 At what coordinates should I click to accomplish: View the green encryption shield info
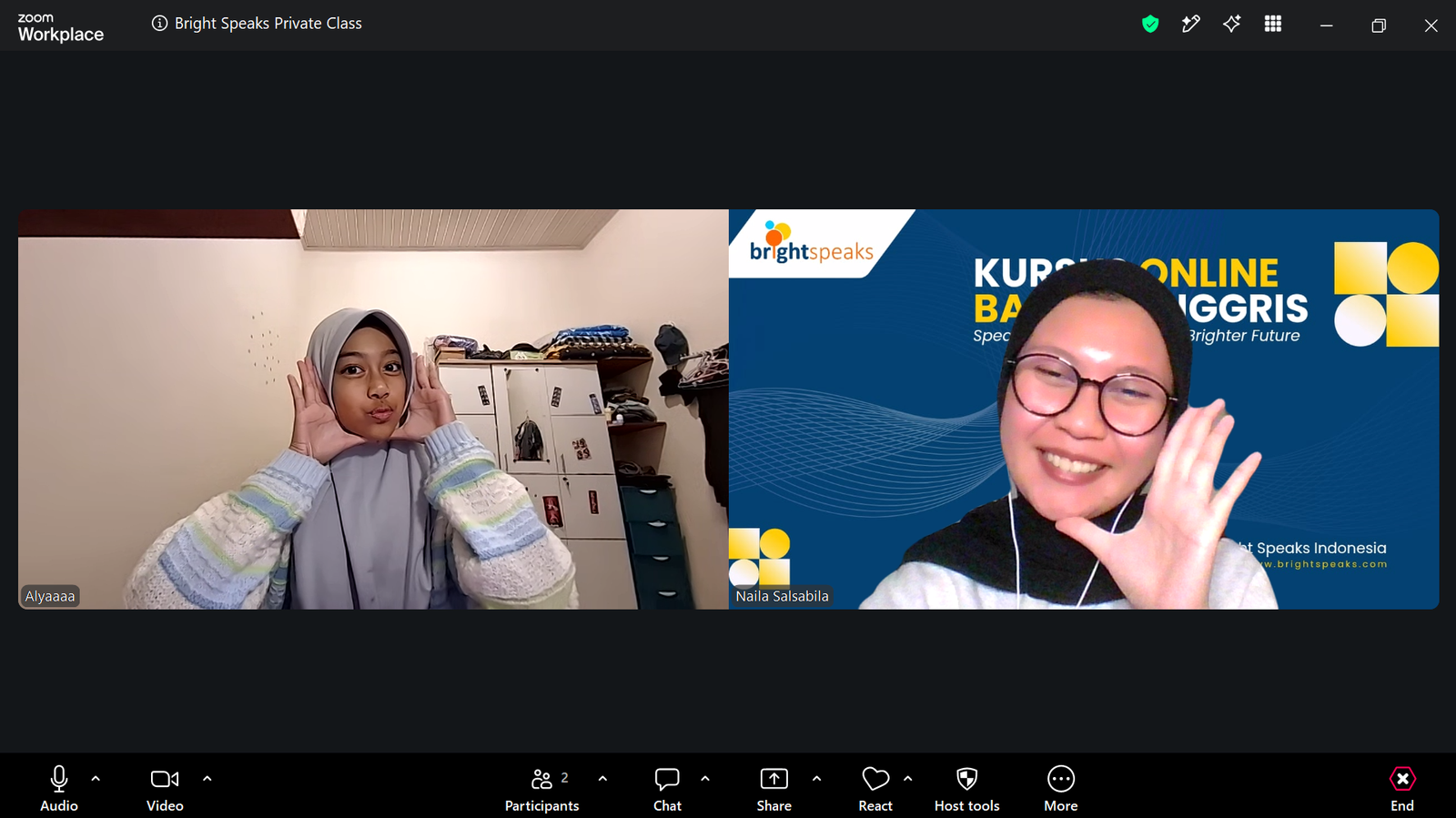click(1150, 25)
